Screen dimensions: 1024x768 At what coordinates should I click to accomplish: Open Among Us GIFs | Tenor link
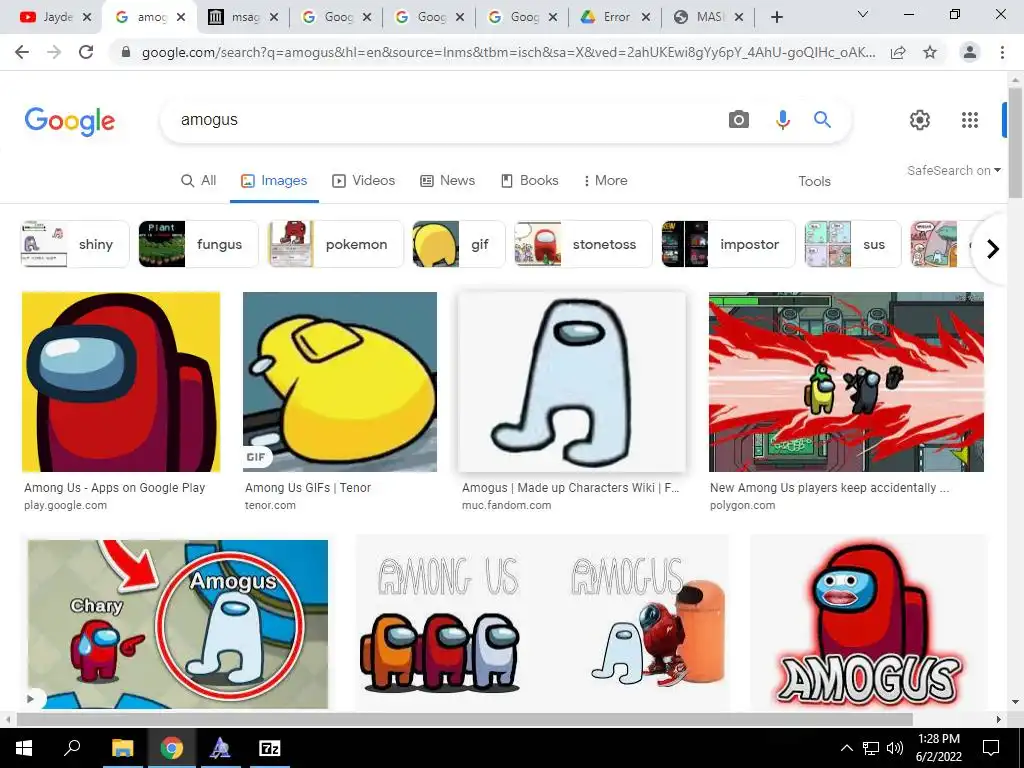308,488
